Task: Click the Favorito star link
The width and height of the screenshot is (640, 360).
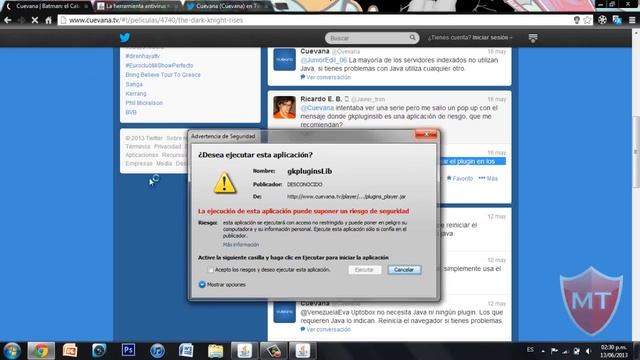Action: [460, 178]
